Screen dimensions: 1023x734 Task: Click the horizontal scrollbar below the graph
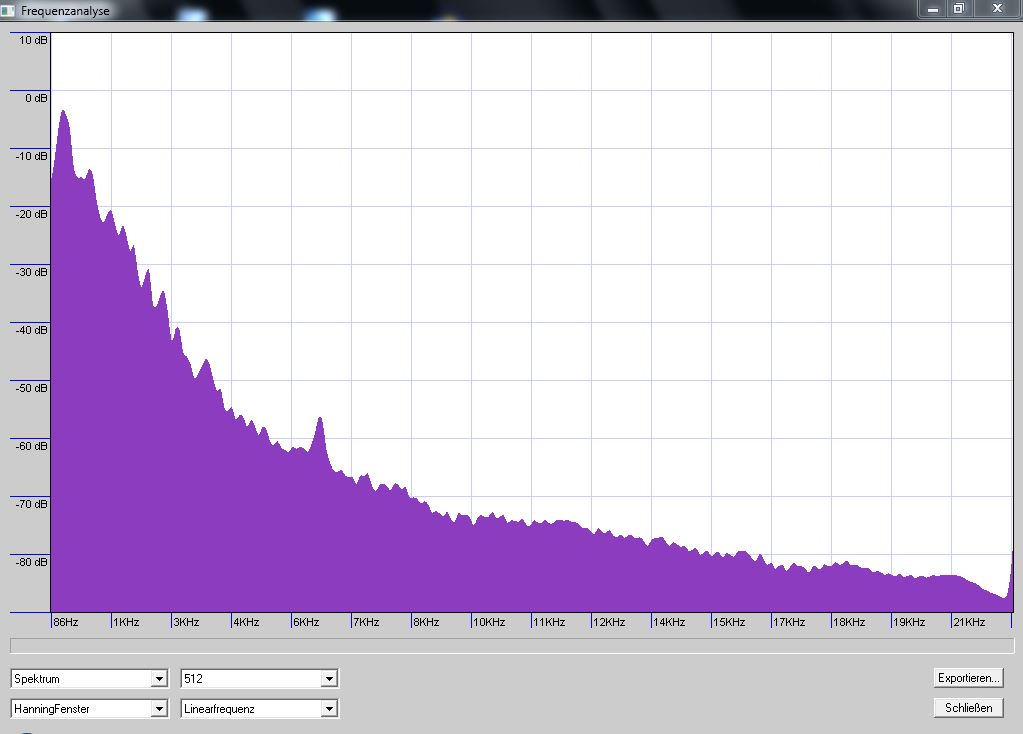(x=512, y=646)
